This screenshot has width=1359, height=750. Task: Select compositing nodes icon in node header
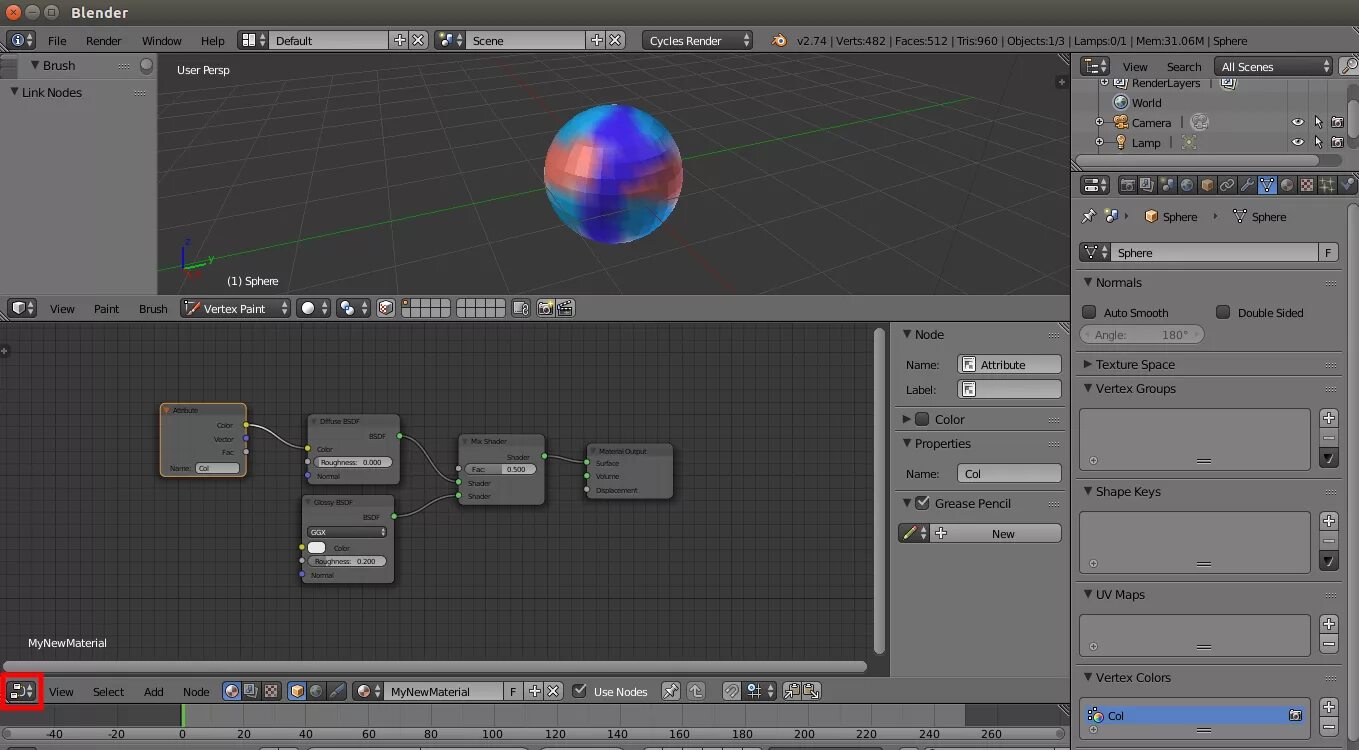coord(251,691)
